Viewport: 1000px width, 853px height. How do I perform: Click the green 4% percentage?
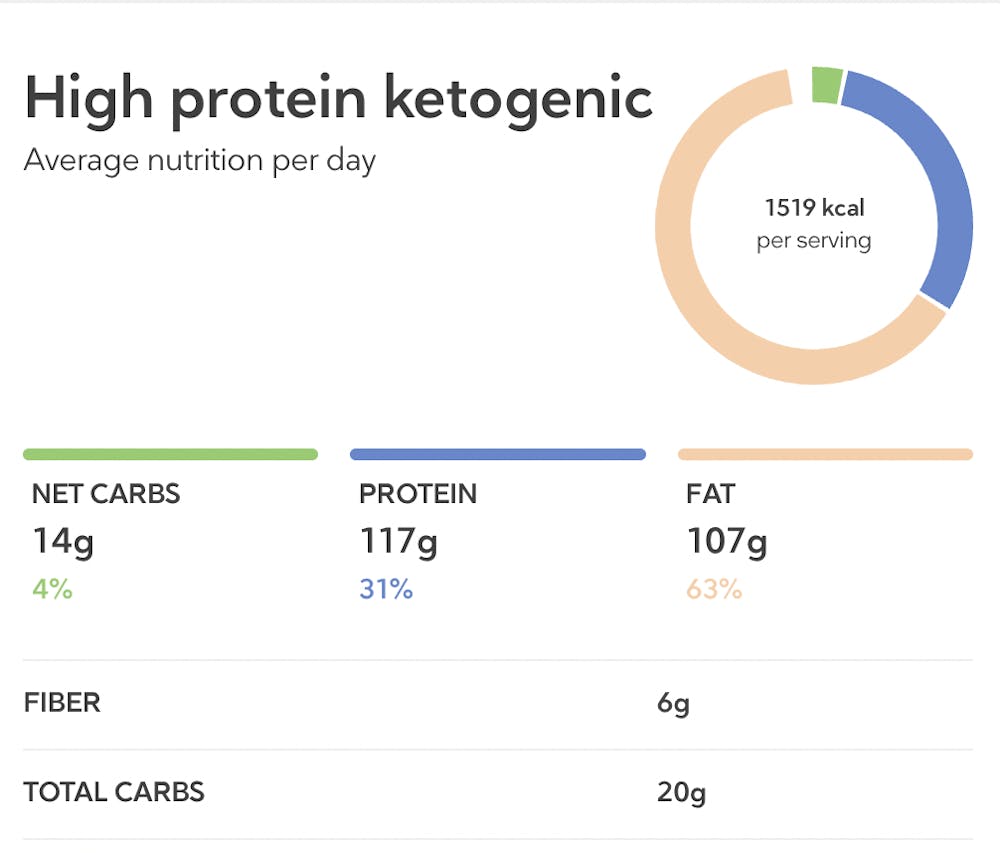[x=52, y=589]
